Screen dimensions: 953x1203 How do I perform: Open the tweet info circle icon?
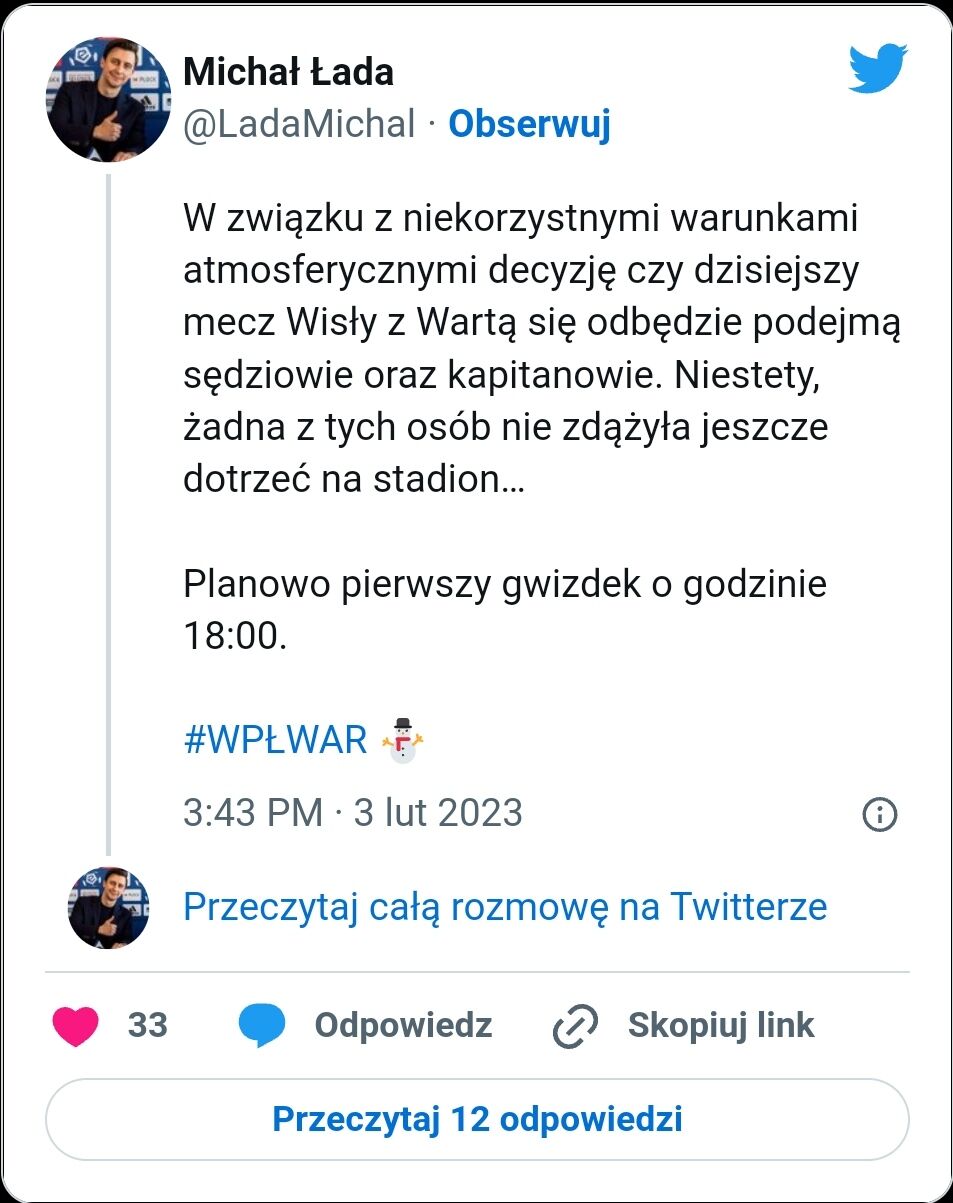click(879, 814)
